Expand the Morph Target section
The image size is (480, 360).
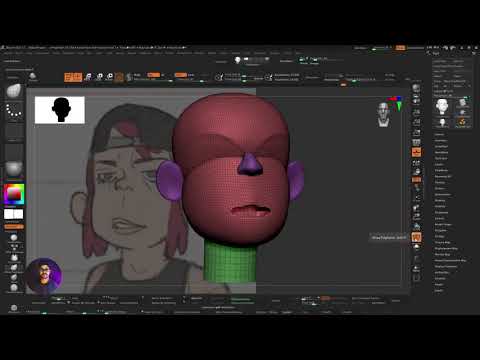[x=443, y=224]
